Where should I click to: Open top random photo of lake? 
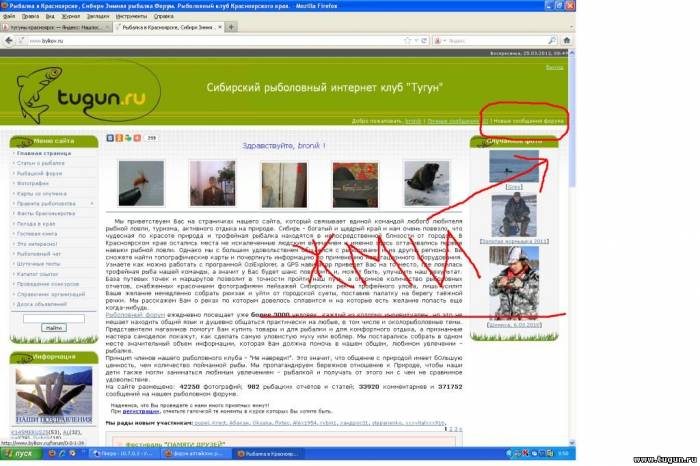coord(514,166)
